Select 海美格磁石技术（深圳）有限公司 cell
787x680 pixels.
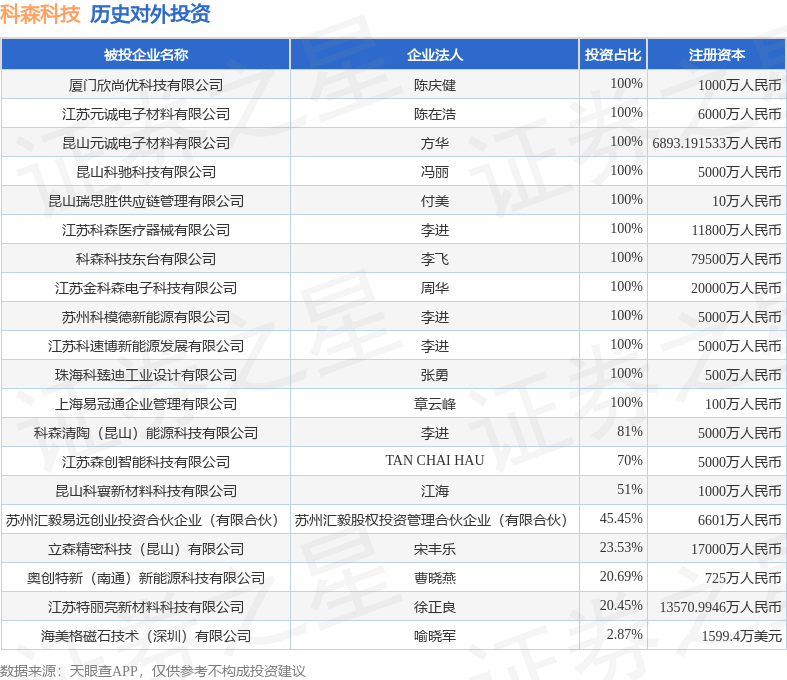point(146,636)
